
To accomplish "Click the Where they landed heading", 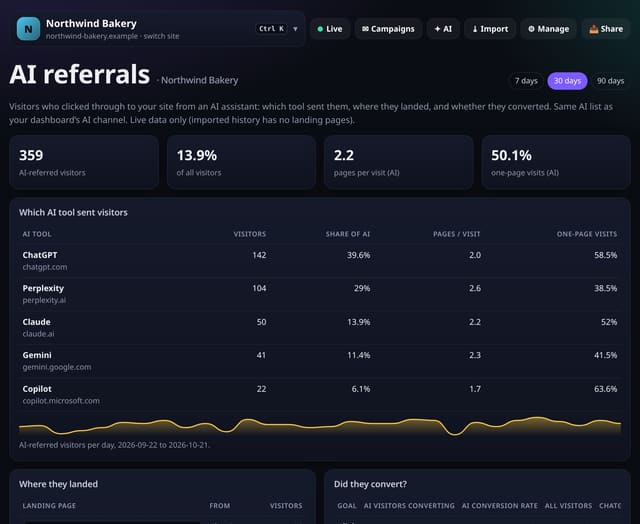I will [x=58, y=484].
